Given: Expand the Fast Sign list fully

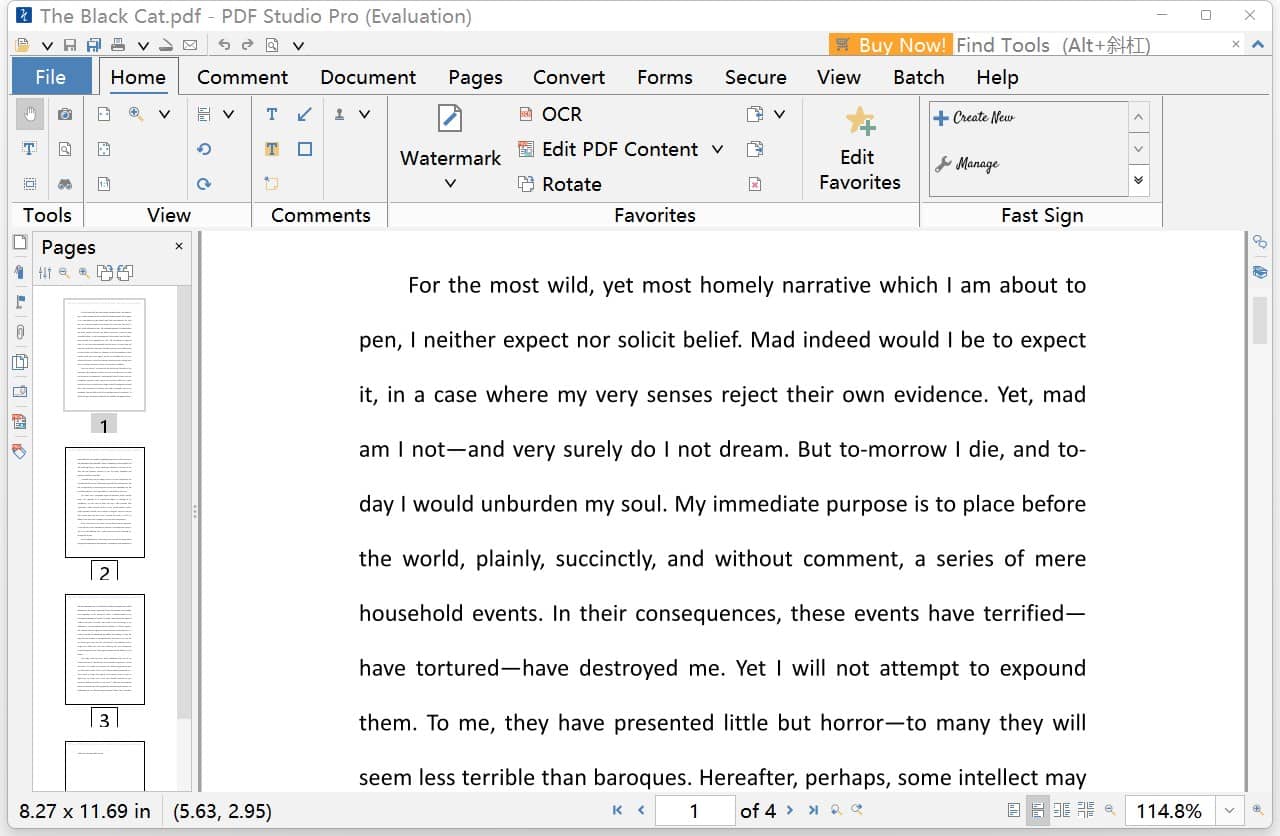Looking at the screenshot, I should (1138, 180).
